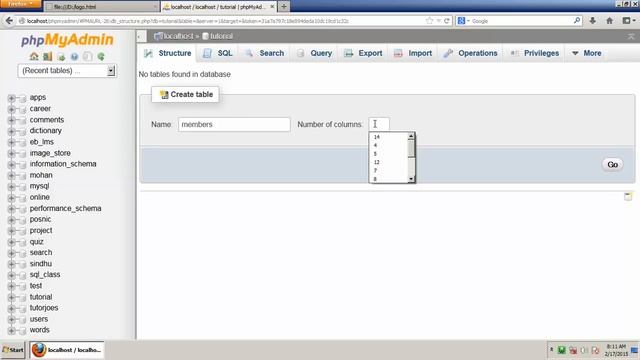Expand the apps database node
This screenshot has width=640, height=360.
click(11, 98)
